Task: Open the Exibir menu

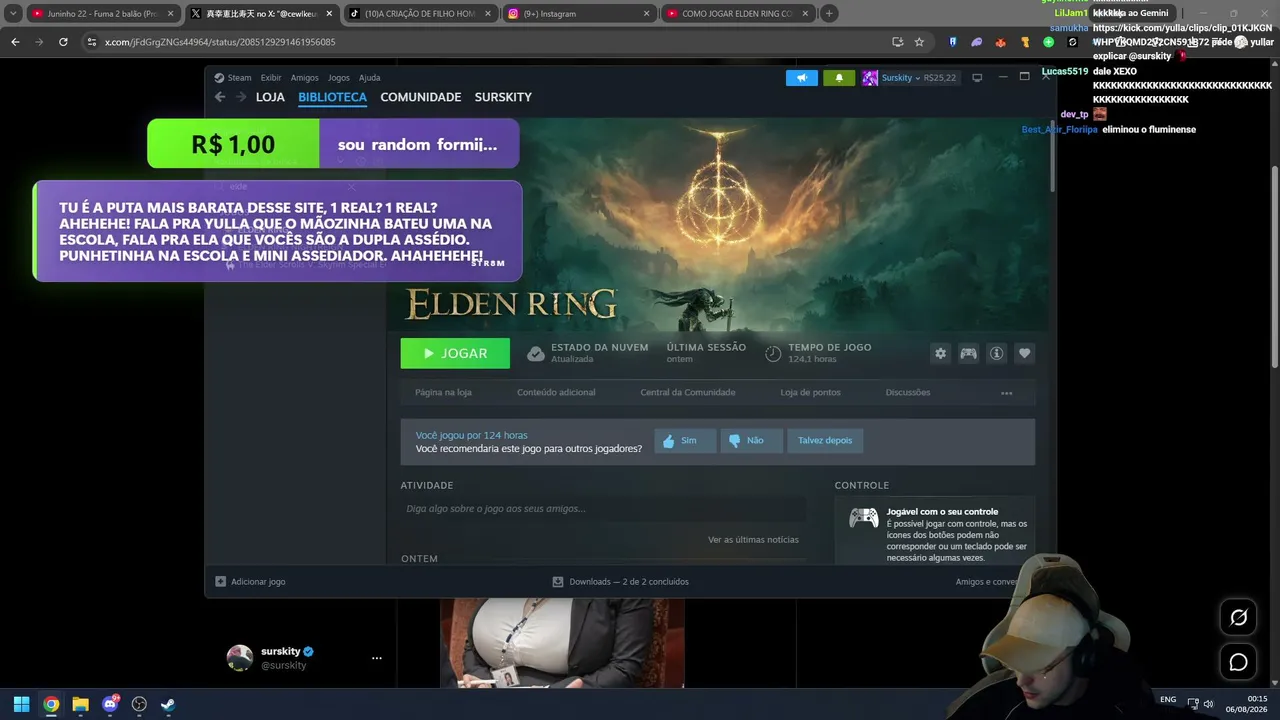Action: pyautogui.click(x=271, y=78)
